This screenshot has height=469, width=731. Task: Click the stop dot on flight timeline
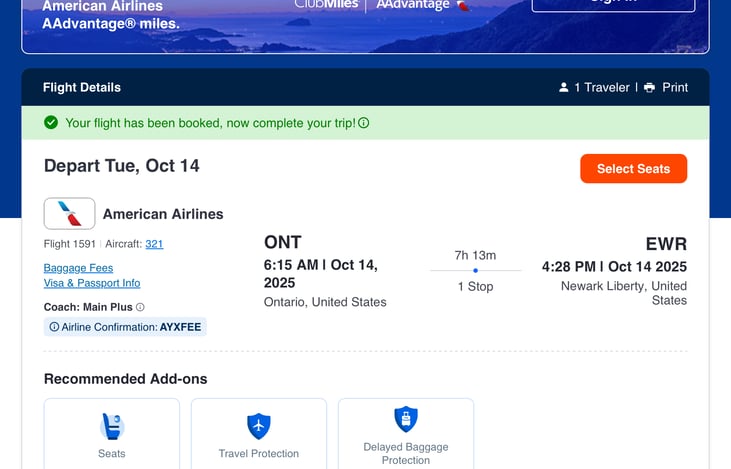click(475, 270)
